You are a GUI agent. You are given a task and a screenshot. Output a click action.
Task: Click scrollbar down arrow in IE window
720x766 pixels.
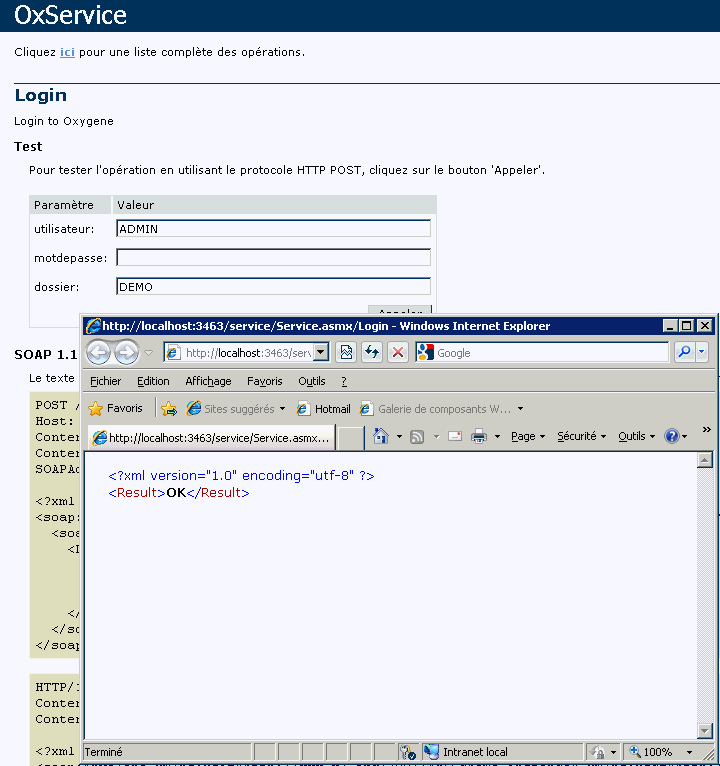pyautogui.click(x=704, y=731)
